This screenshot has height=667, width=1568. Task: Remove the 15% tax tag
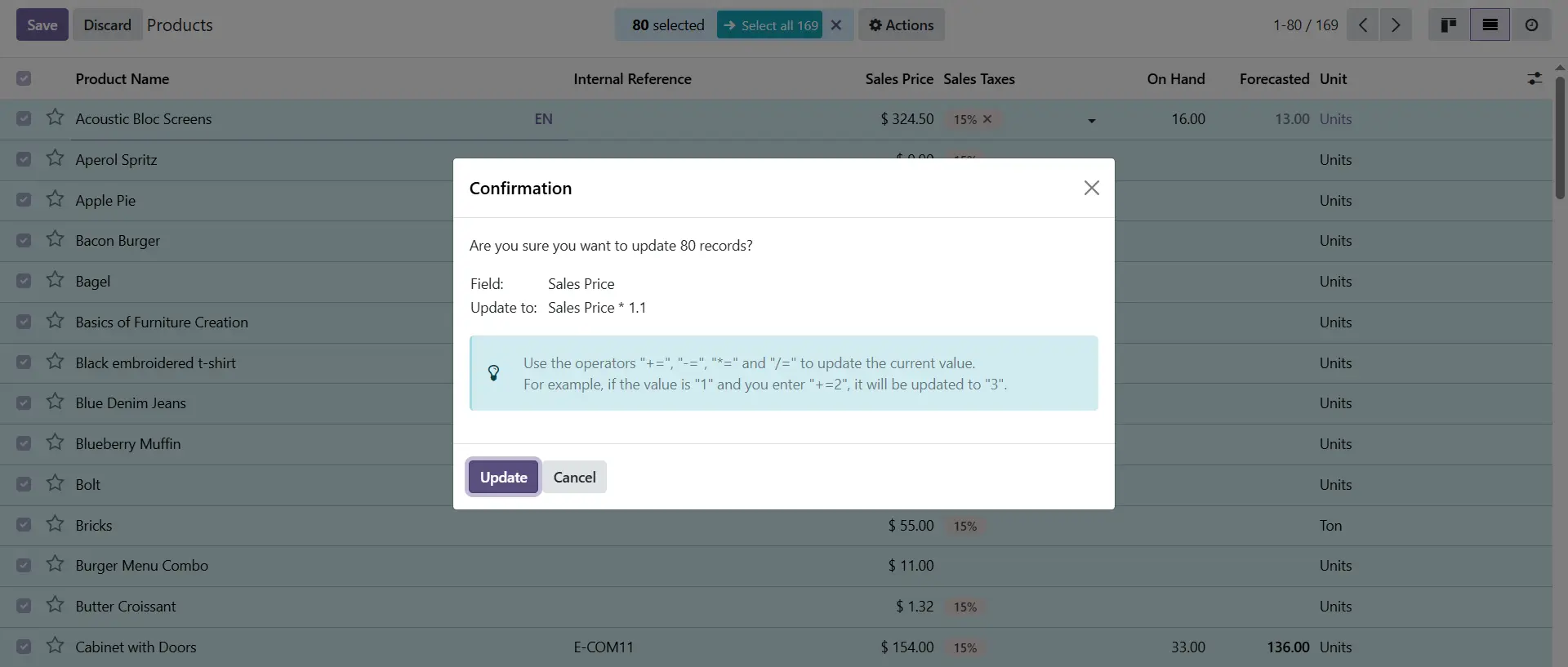tap(987, 119)
